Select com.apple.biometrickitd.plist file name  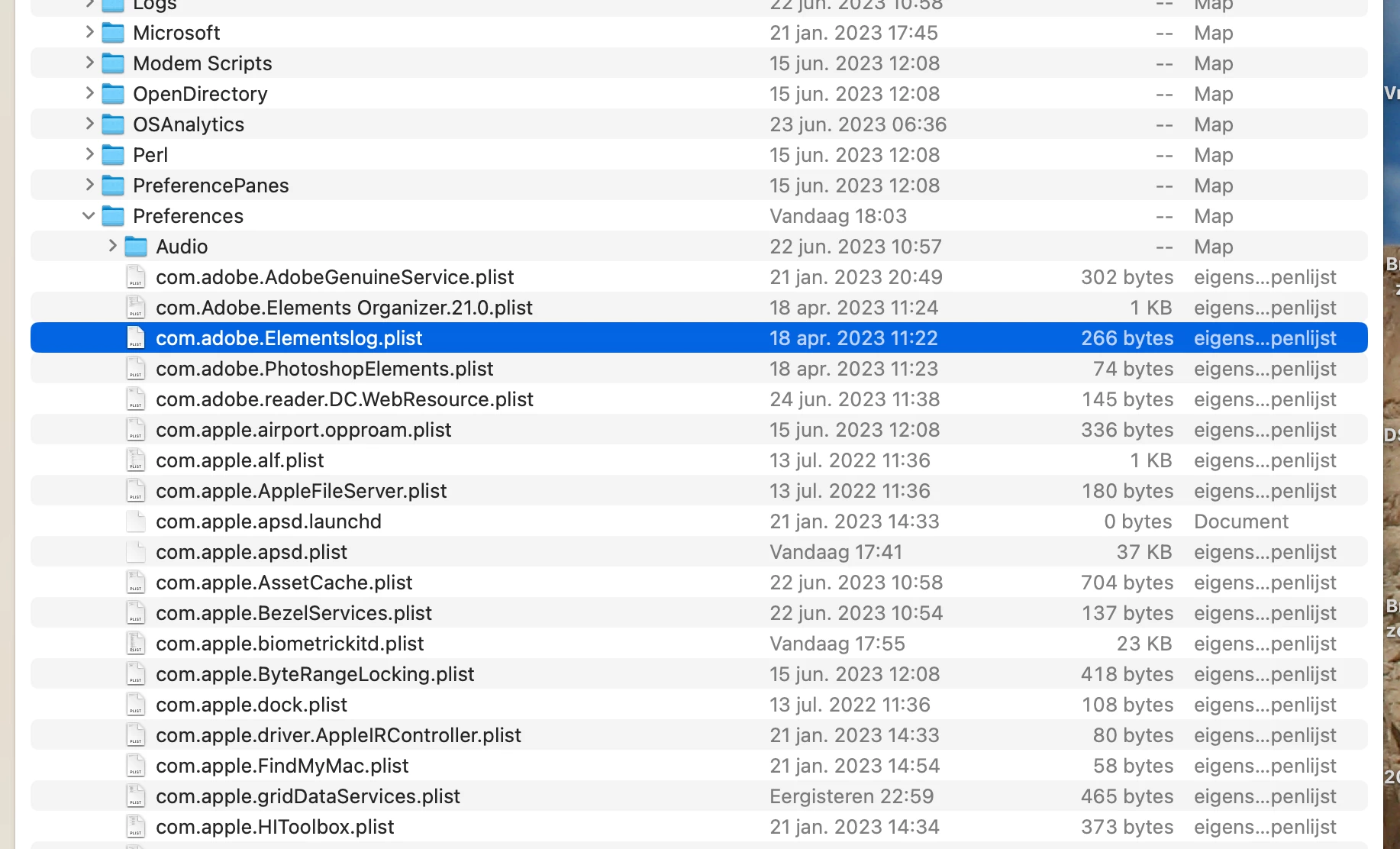(290, 644)
